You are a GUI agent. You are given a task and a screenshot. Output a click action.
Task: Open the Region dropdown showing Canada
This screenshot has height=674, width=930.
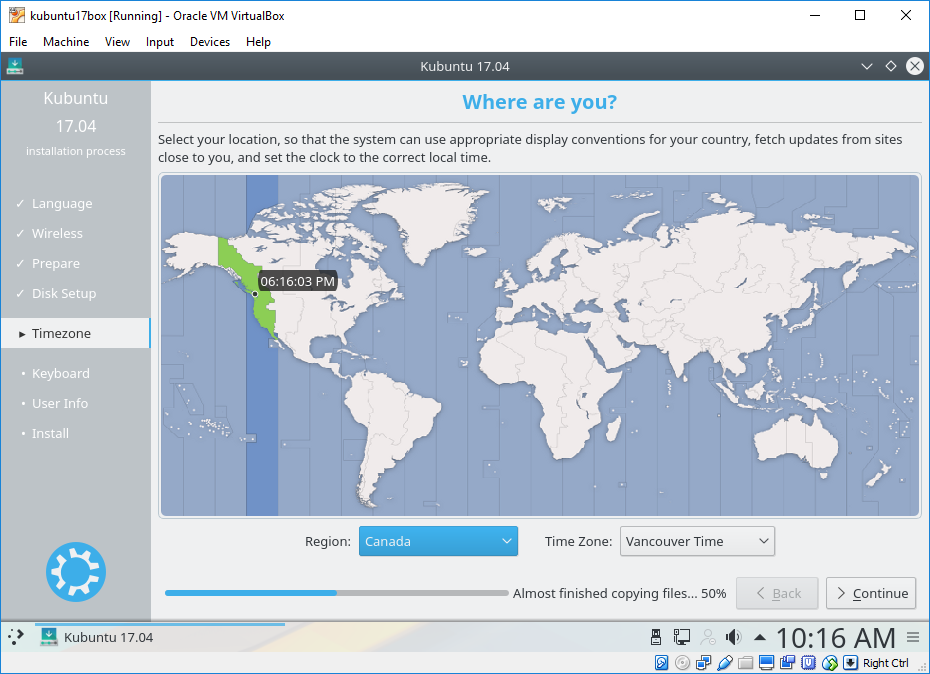tap(438, 541)
